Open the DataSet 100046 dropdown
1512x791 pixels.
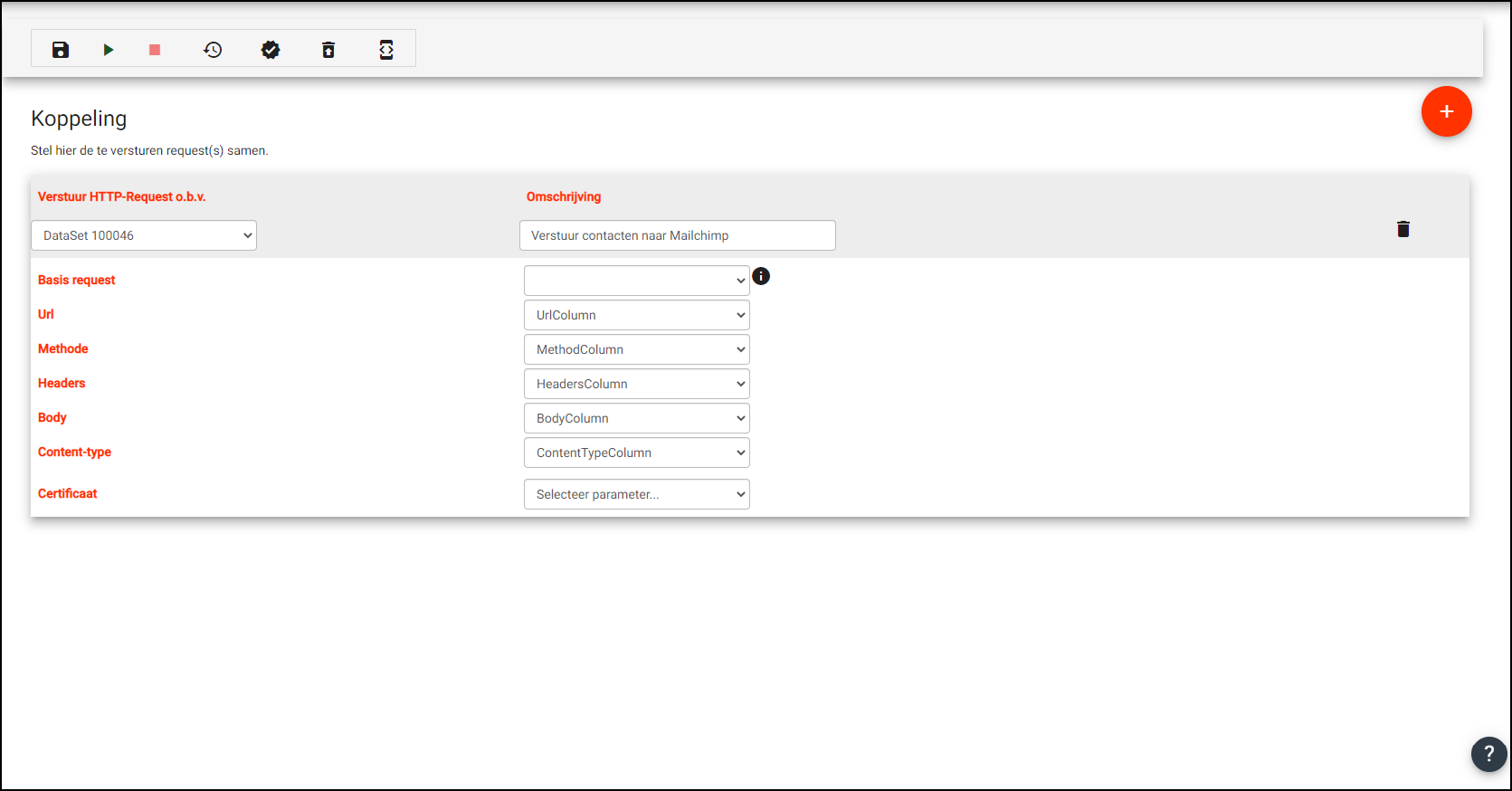144,235
